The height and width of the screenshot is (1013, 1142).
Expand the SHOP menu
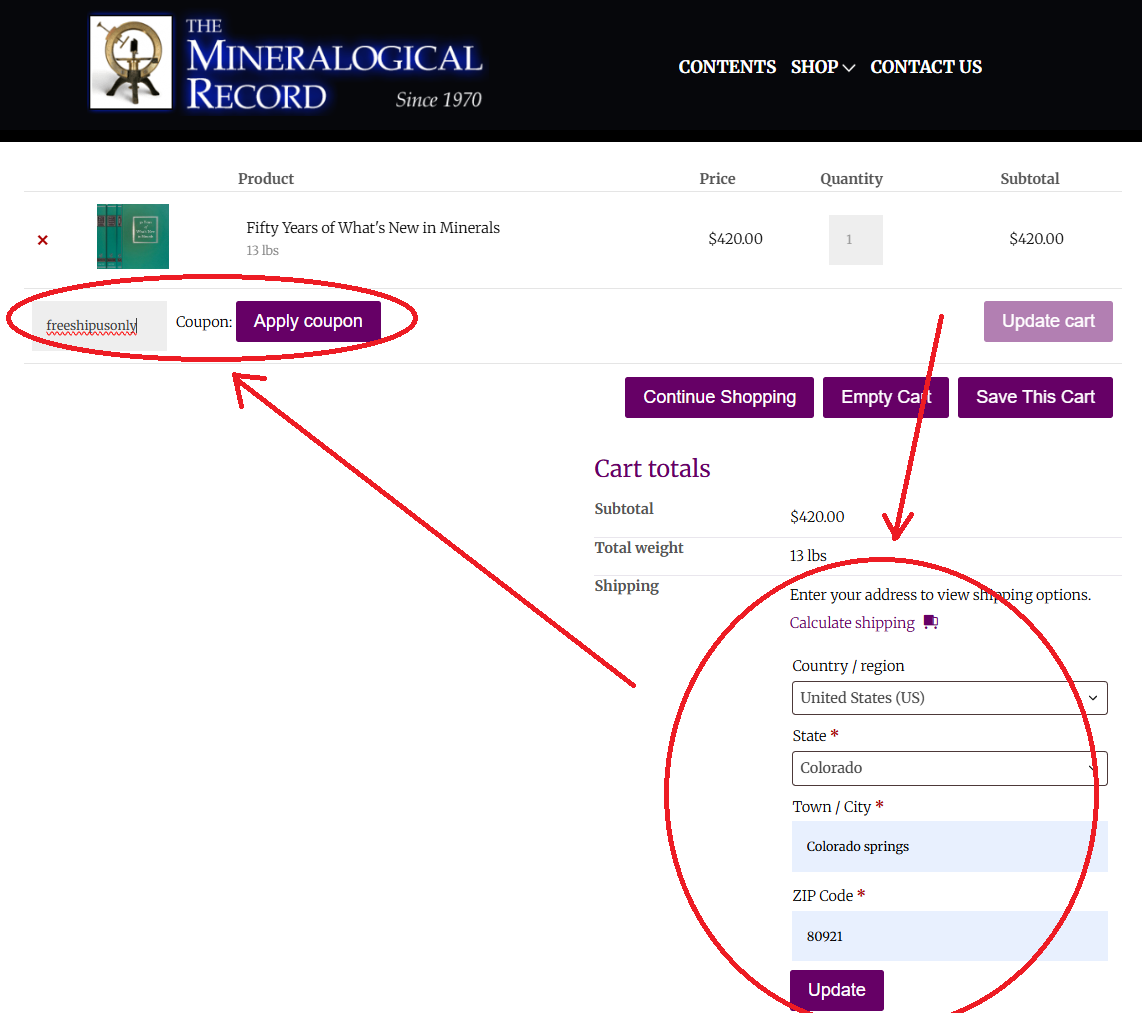pyautogui.click(x=822, y=67)
